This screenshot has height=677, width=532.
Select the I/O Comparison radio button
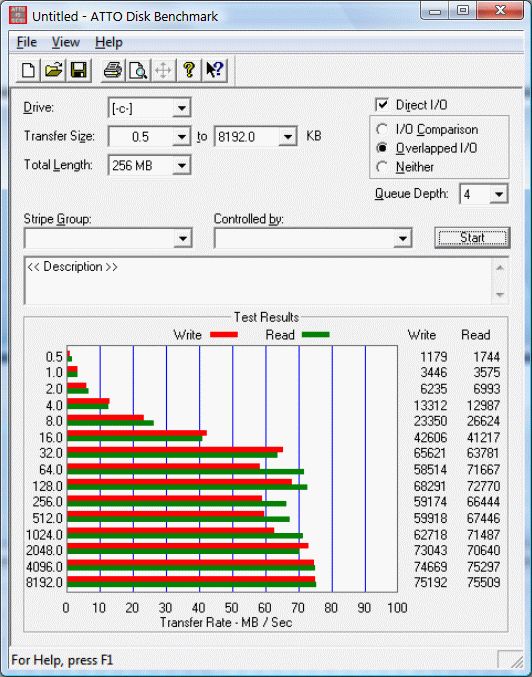(x=382, y=129)
